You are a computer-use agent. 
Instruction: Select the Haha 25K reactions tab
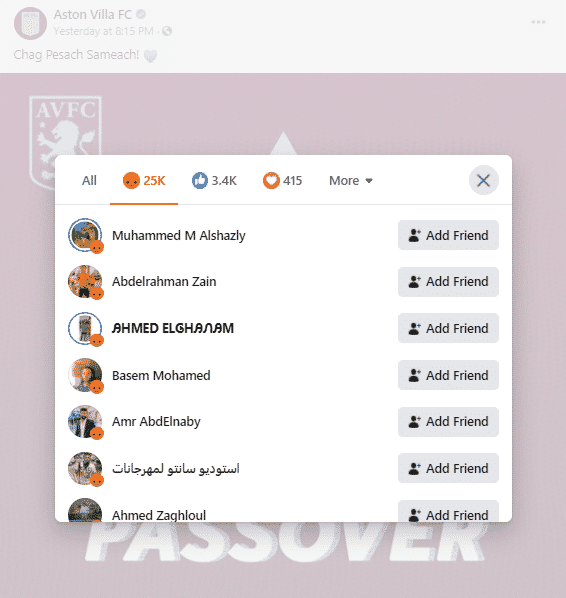pos(144,180)
